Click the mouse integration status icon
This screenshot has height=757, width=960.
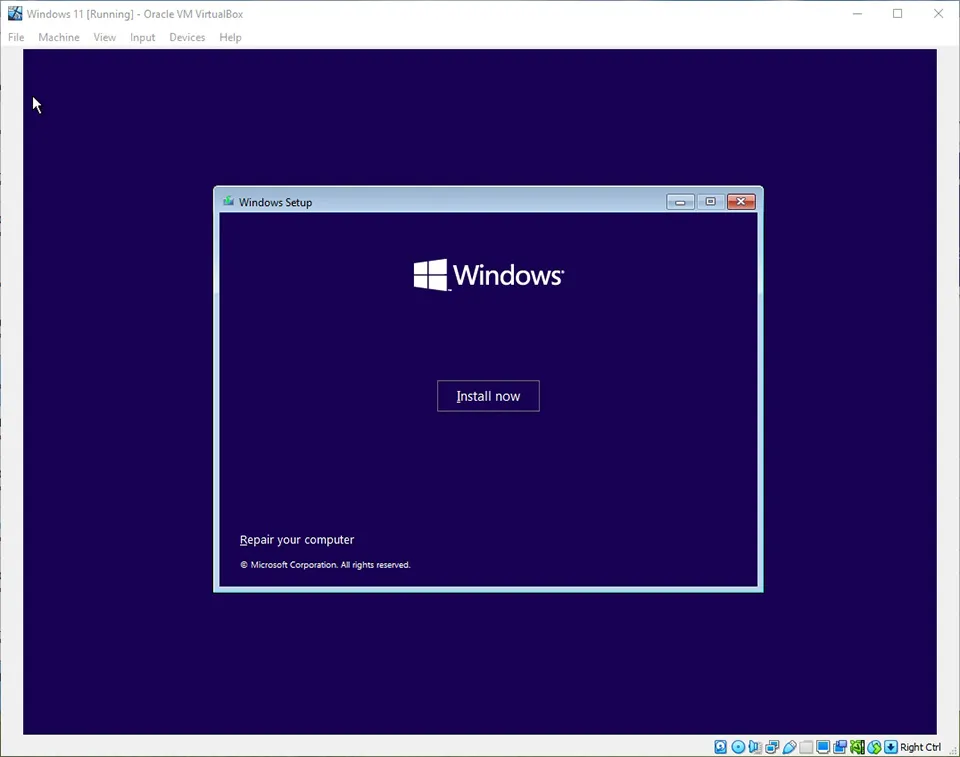click(x=874, y=747)
